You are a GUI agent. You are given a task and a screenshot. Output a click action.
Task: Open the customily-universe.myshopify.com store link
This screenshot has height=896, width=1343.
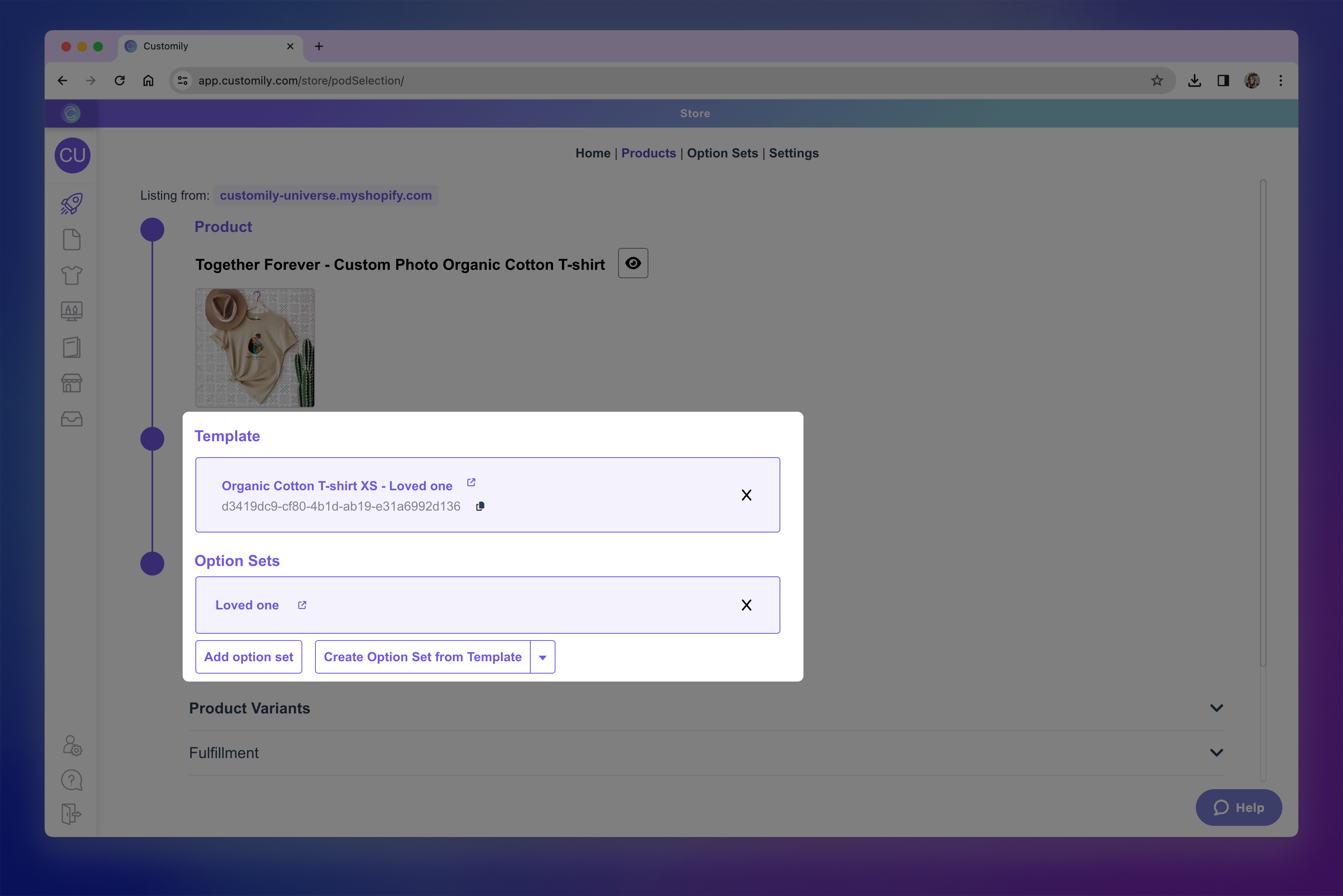(325, 195)
